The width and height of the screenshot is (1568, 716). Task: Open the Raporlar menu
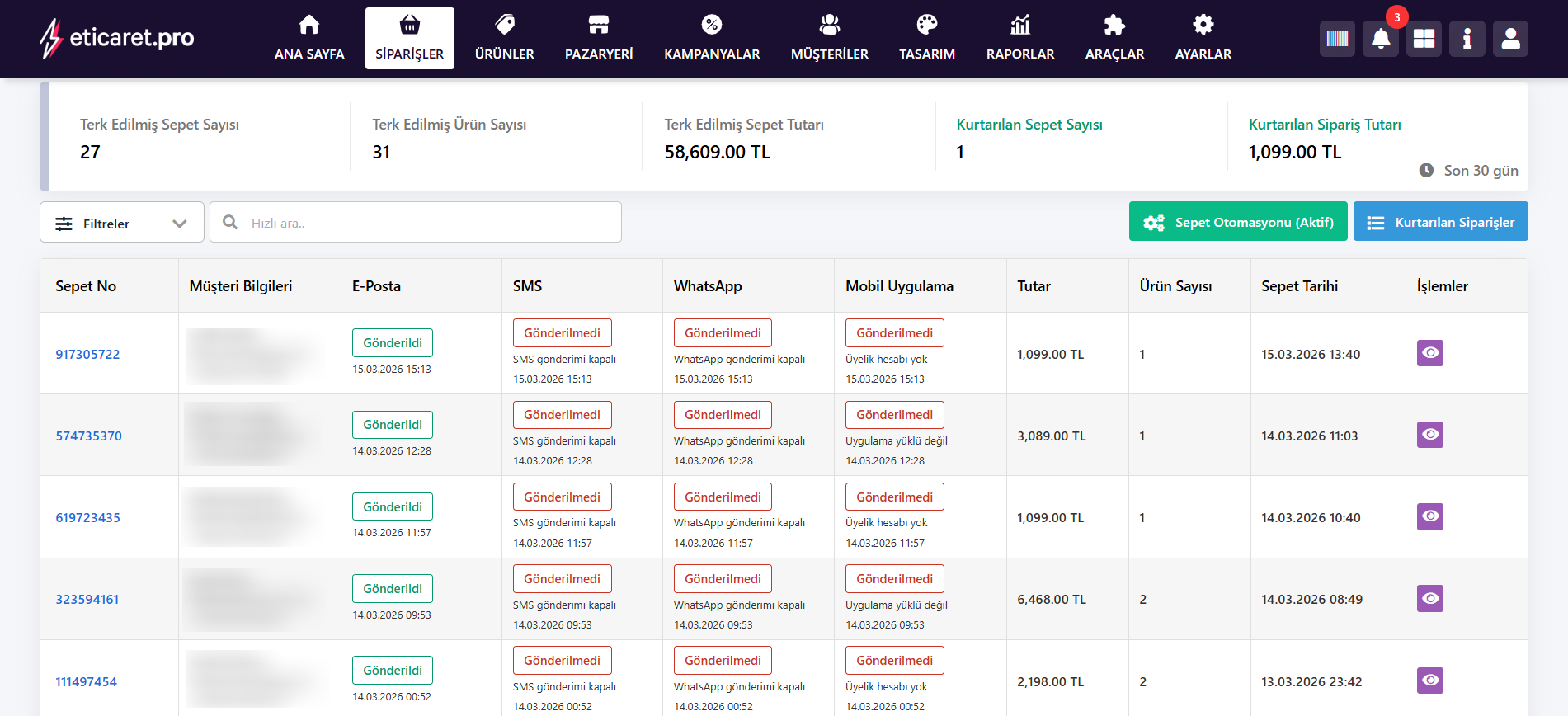1019,38
